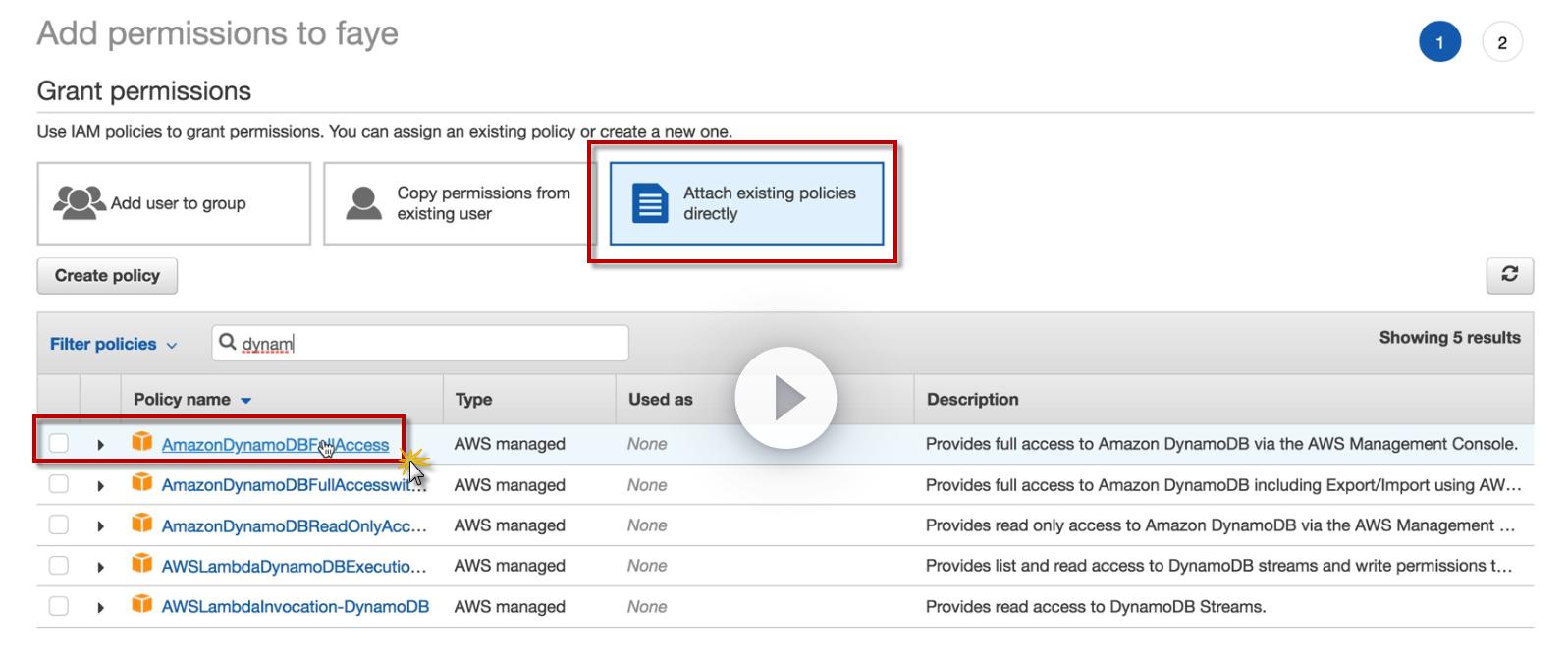Click 'Provides read access to DynamoDB Streams.' description
The height and width of the screenshot is (663, 1568).
coord(1096,607)
